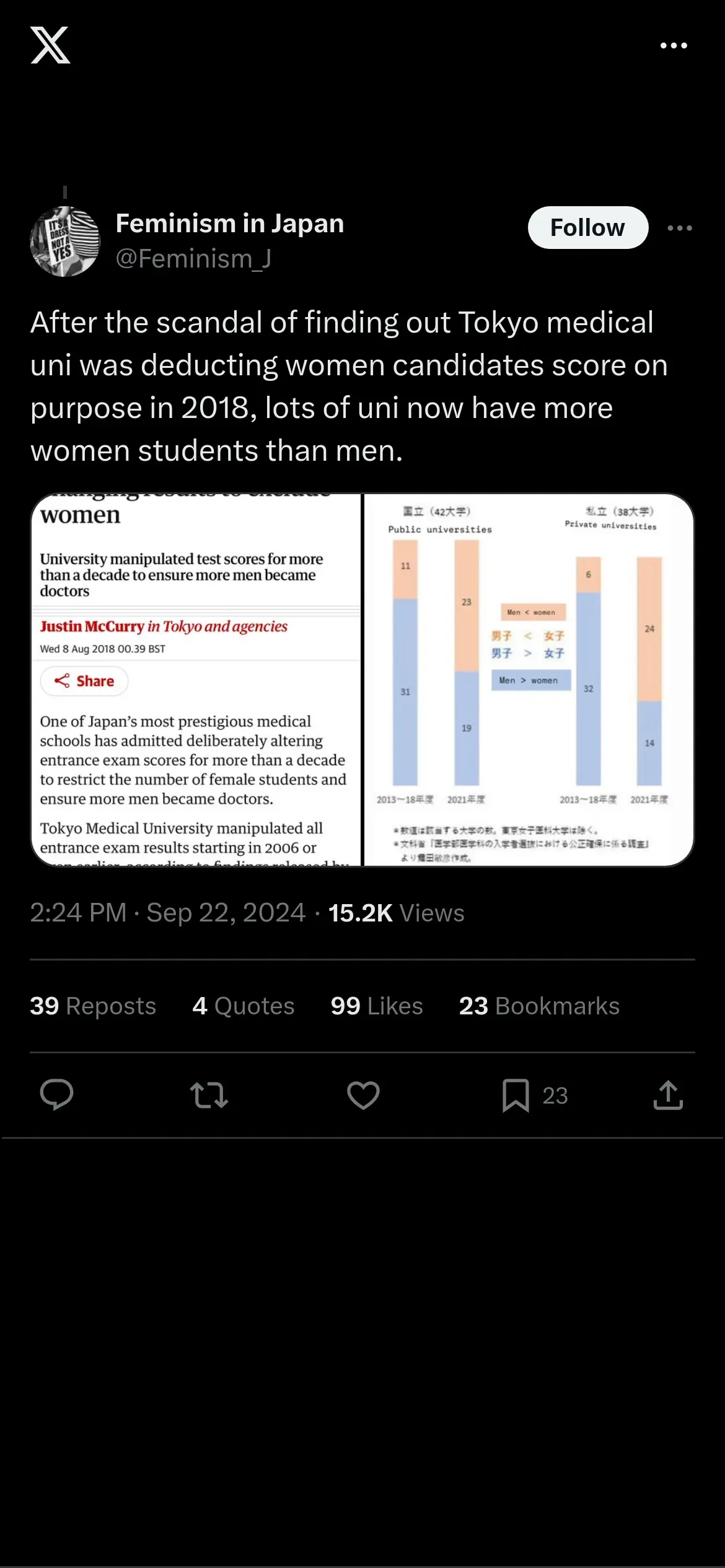The height and width of the screenshot is (1568, 725).
Task: Open the Feminism in Japan display name
Action: pyautogui.click(x=229, y=224)
